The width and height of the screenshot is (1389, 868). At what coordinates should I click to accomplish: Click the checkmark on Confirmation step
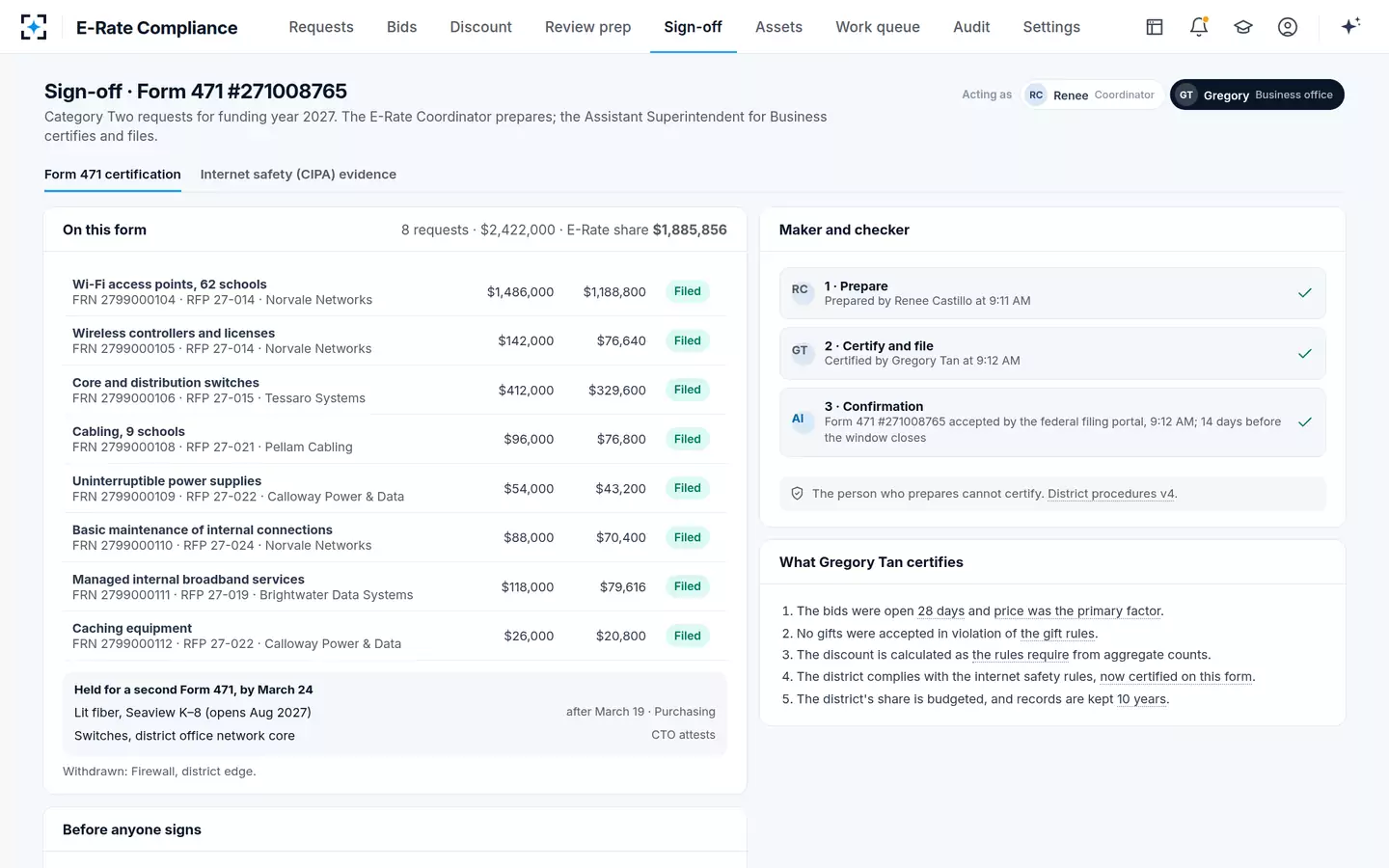point(1305,422)
